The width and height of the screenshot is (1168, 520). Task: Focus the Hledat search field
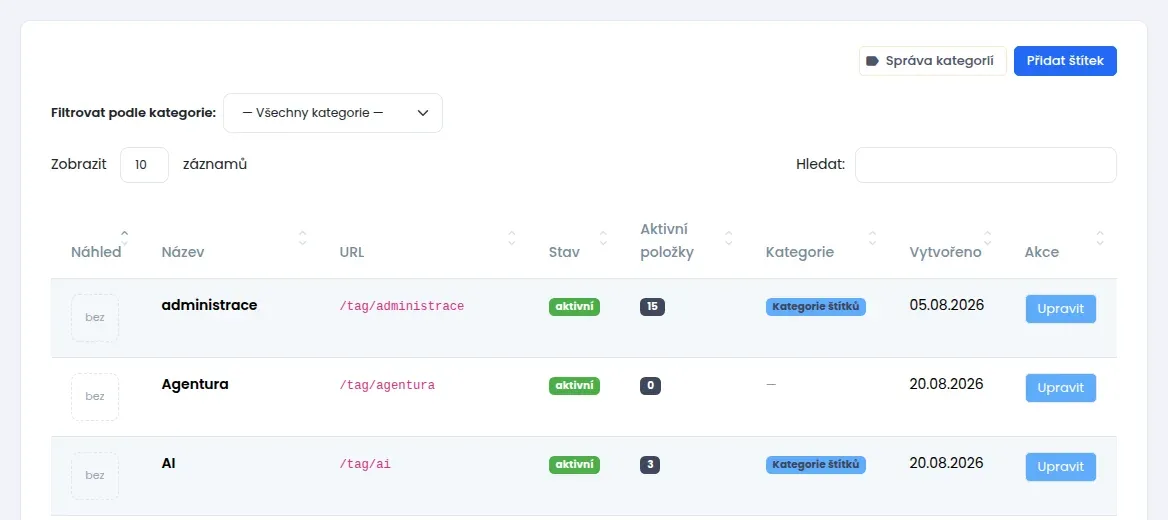pos(986,165)
